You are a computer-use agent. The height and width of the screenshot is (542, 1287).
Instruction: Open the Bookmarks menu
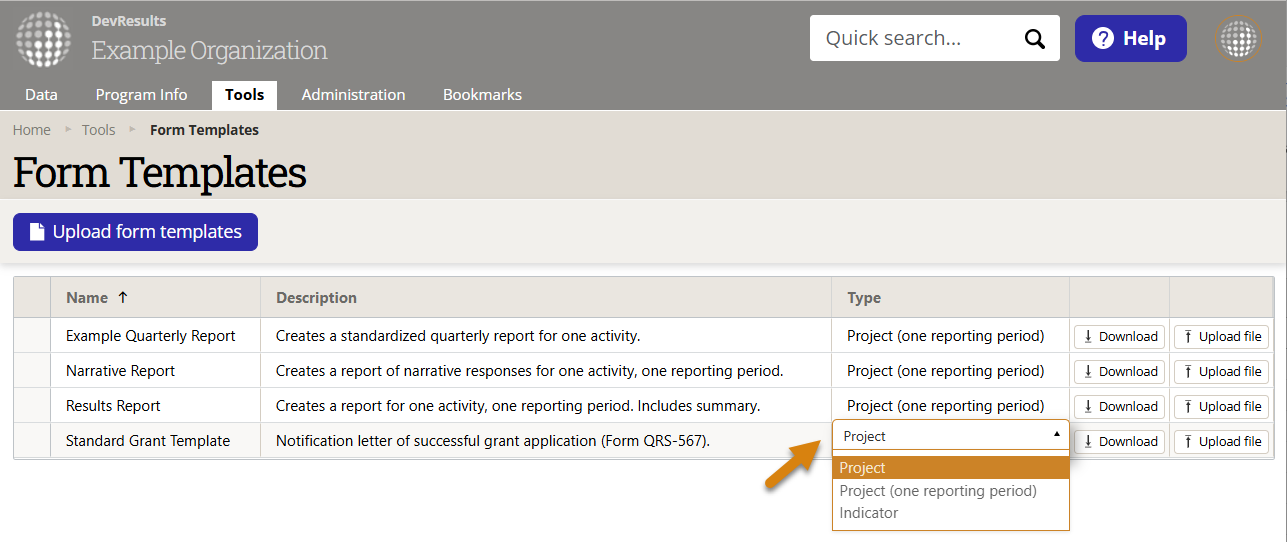[482, 95]
